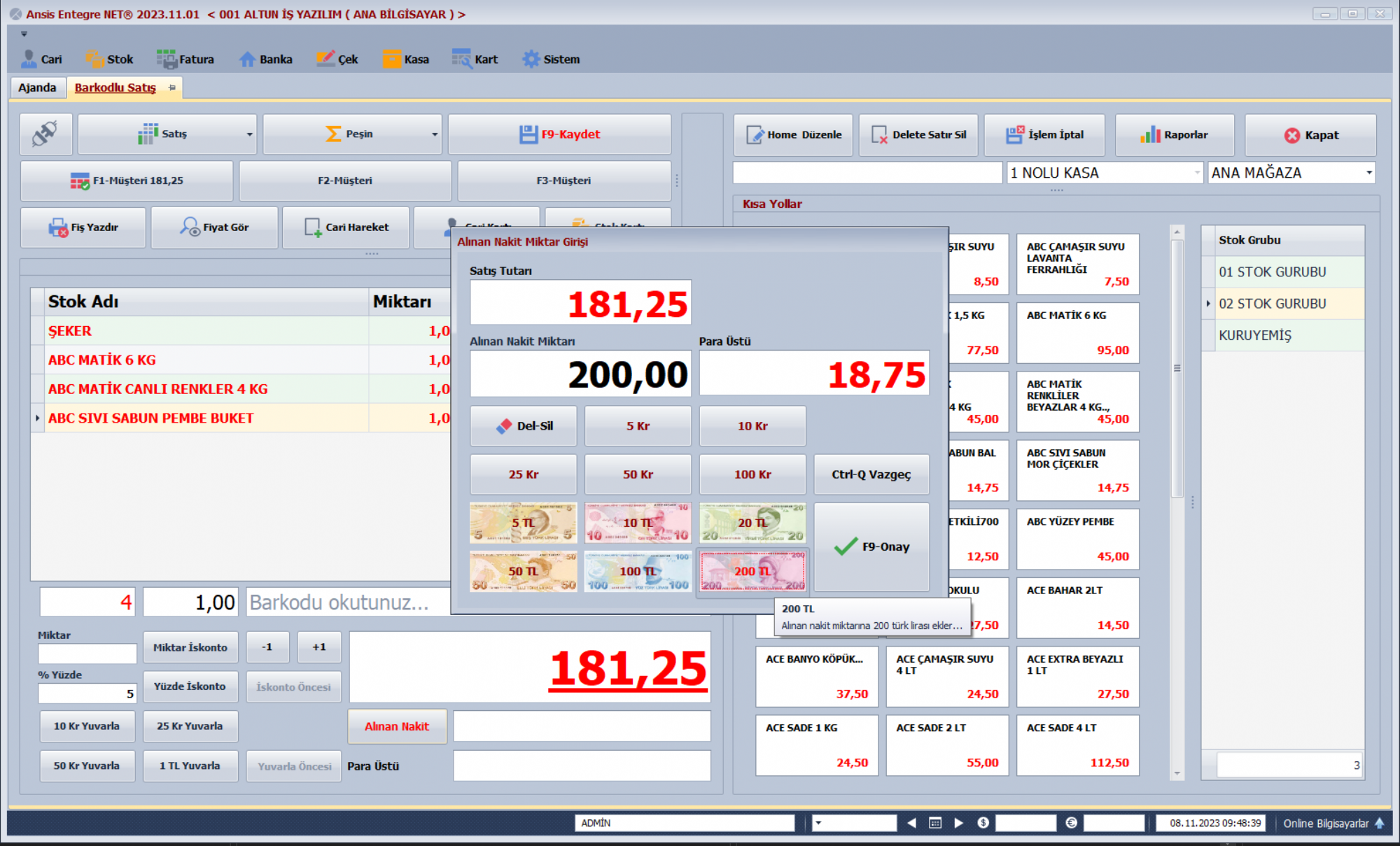
Task: Click İşlem İptal icon
Action: pos(1015,134)
